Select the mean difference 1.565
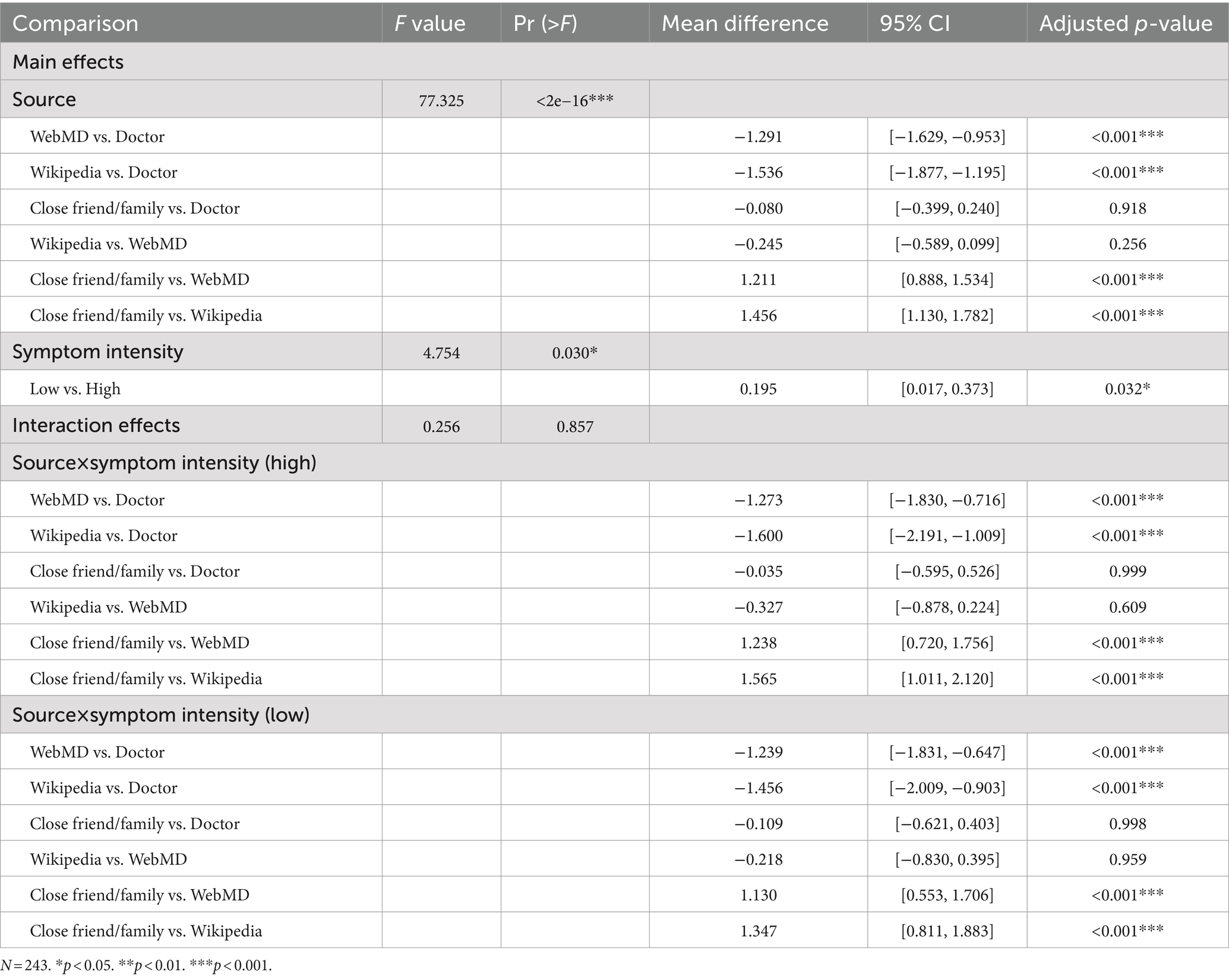 [x=759, y=679]
